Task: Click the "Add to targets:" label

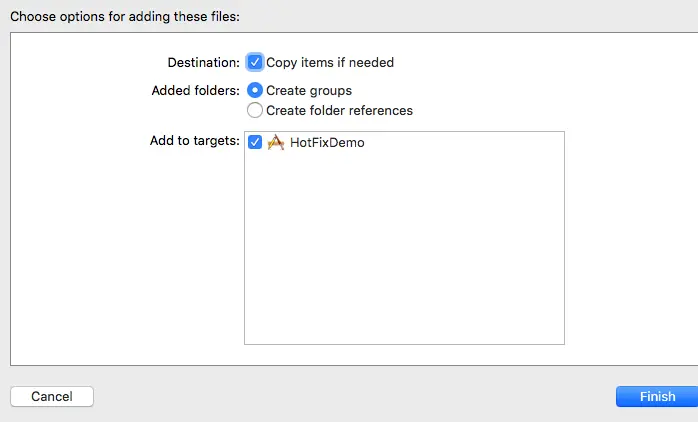Action: [x=194, y=141]
